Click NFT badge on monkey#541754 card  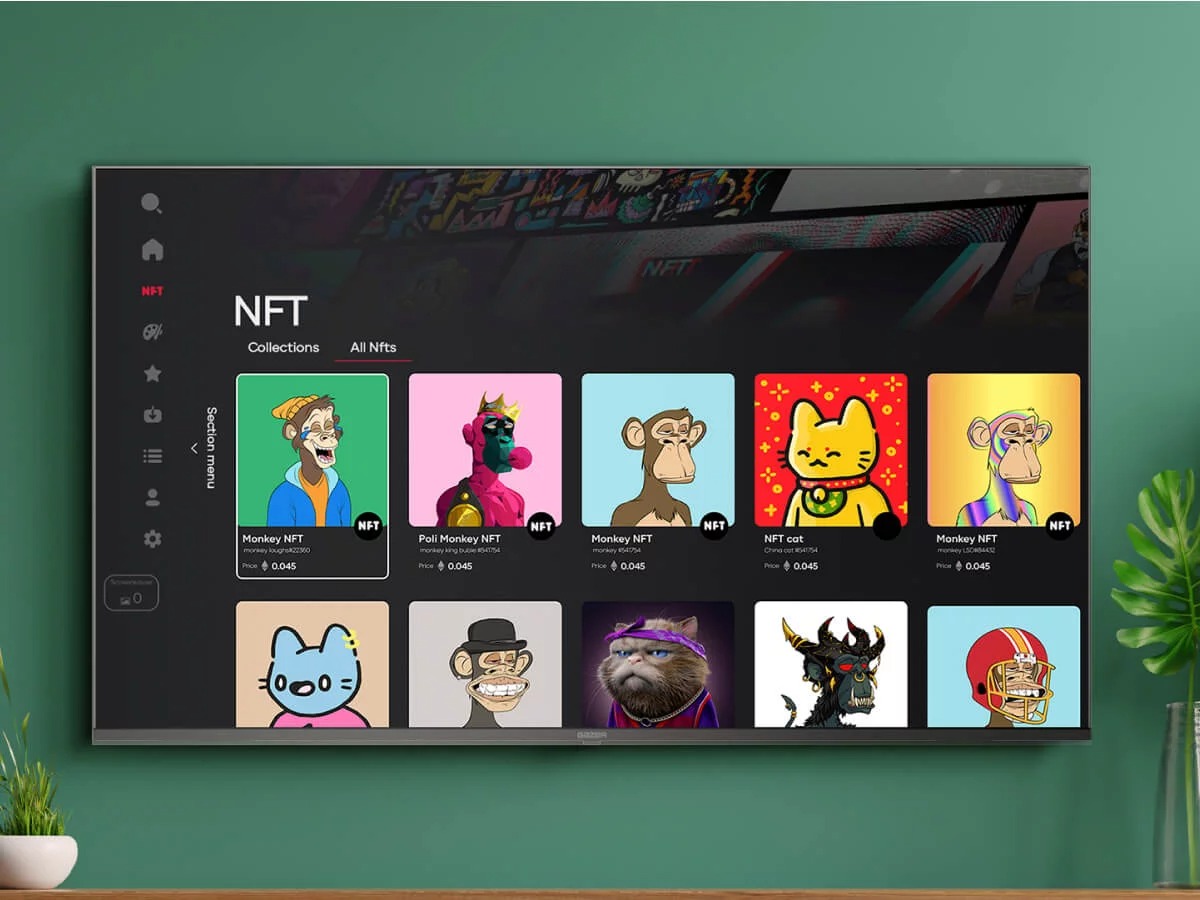click(714, 525)
